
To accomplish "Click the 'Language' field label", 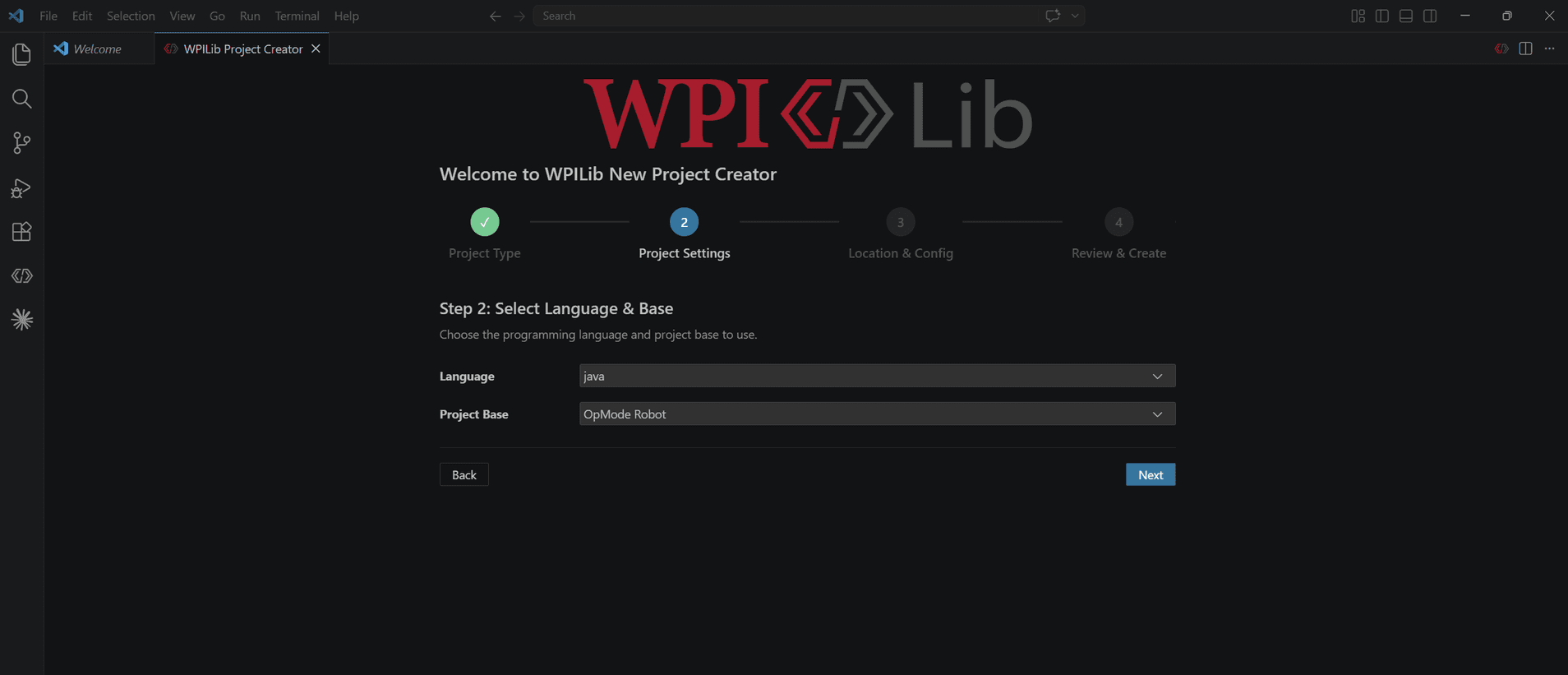I will click(x=467, y=376).
